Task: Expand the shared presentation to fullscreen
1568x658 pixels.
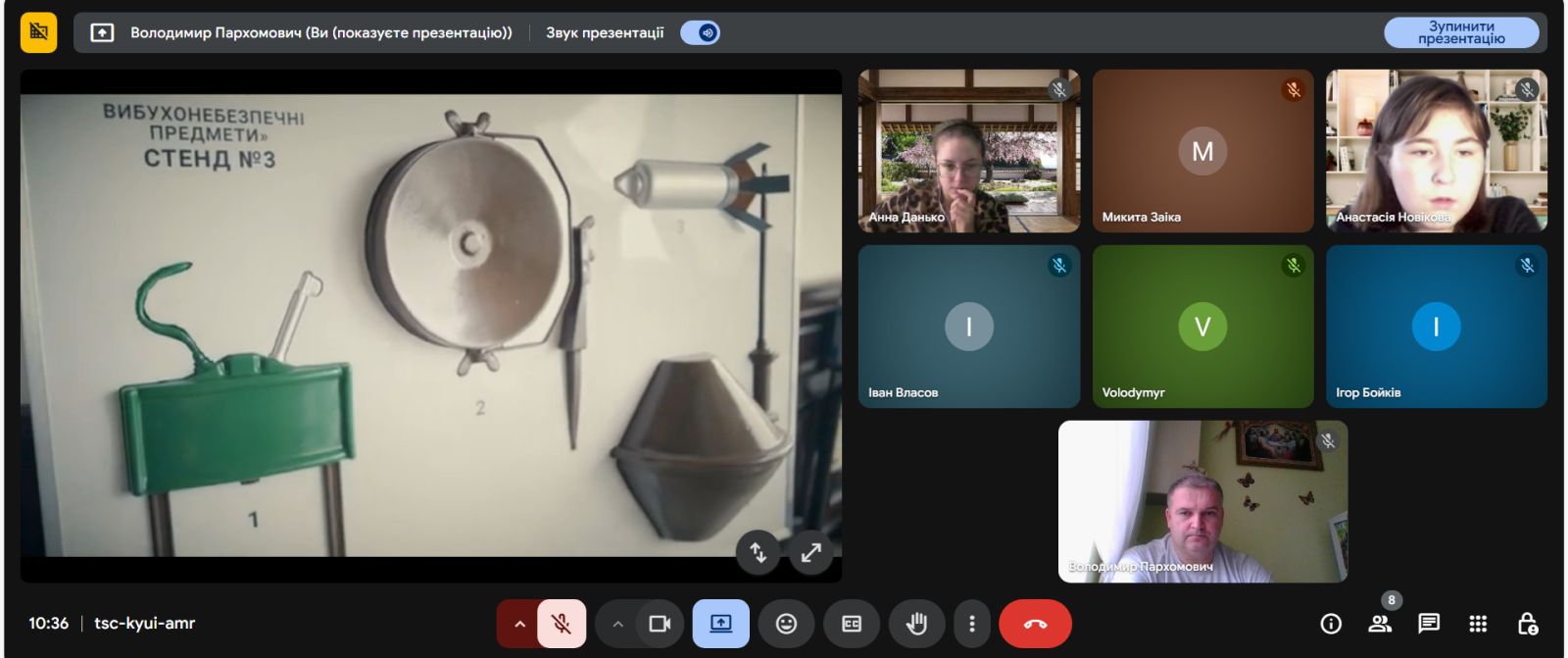Action: (810, 553)
